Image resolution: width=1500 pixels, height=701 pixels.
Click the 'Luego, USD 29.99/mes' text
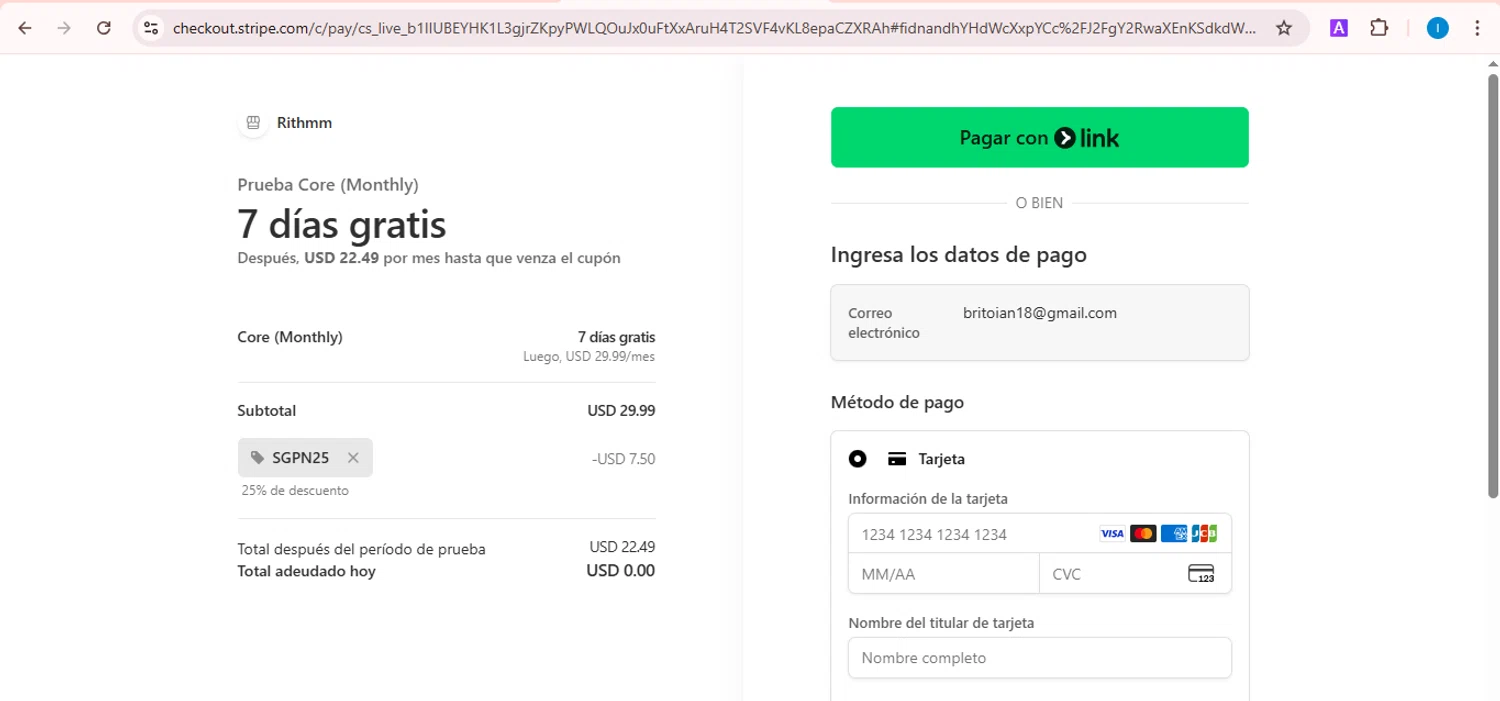point(589,356)
